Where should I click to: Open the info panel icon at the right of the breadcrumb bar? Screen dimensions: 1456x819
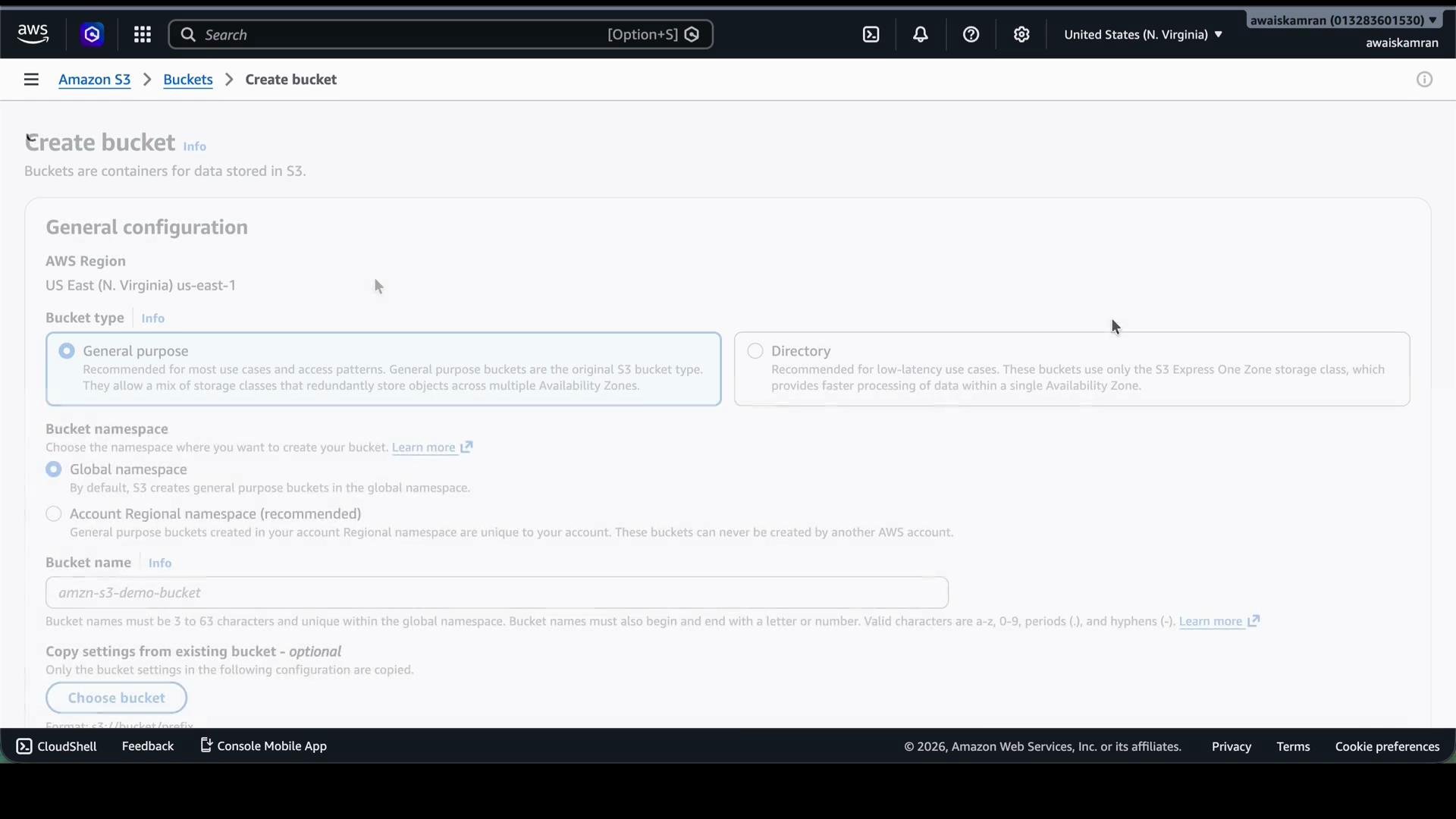[1425, 80]
